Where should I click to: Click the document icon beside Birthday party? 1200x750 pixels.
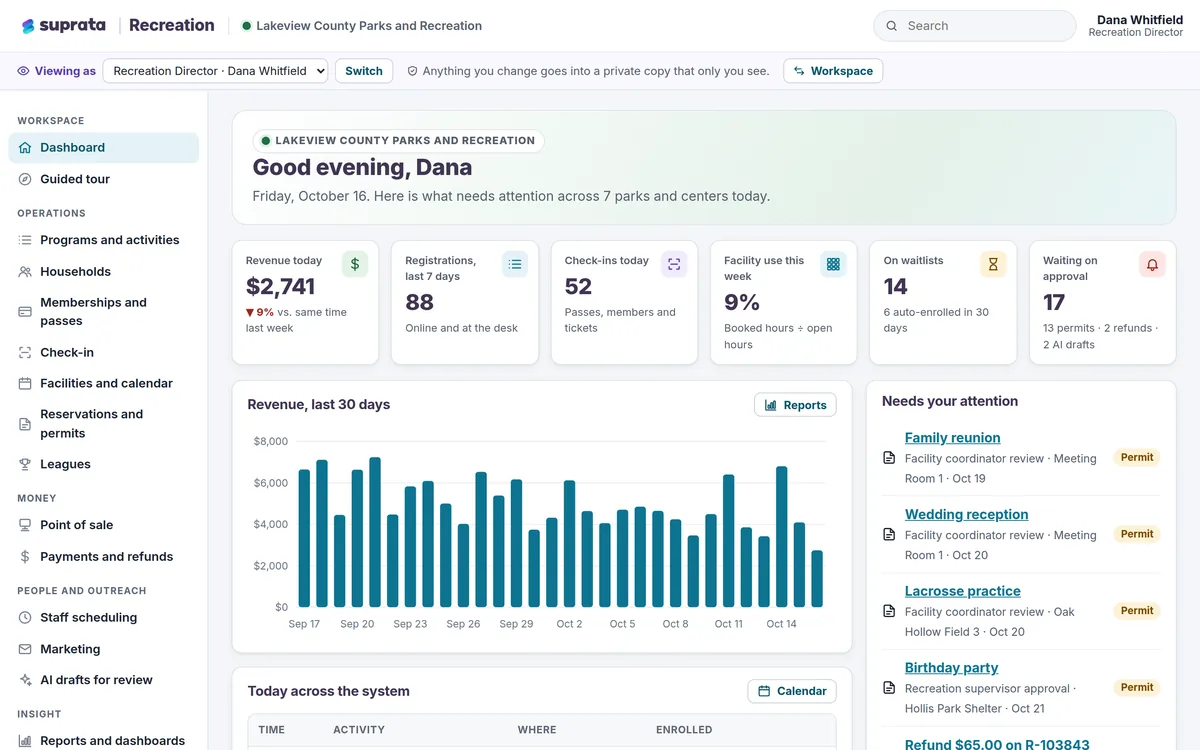pos(889,688)
